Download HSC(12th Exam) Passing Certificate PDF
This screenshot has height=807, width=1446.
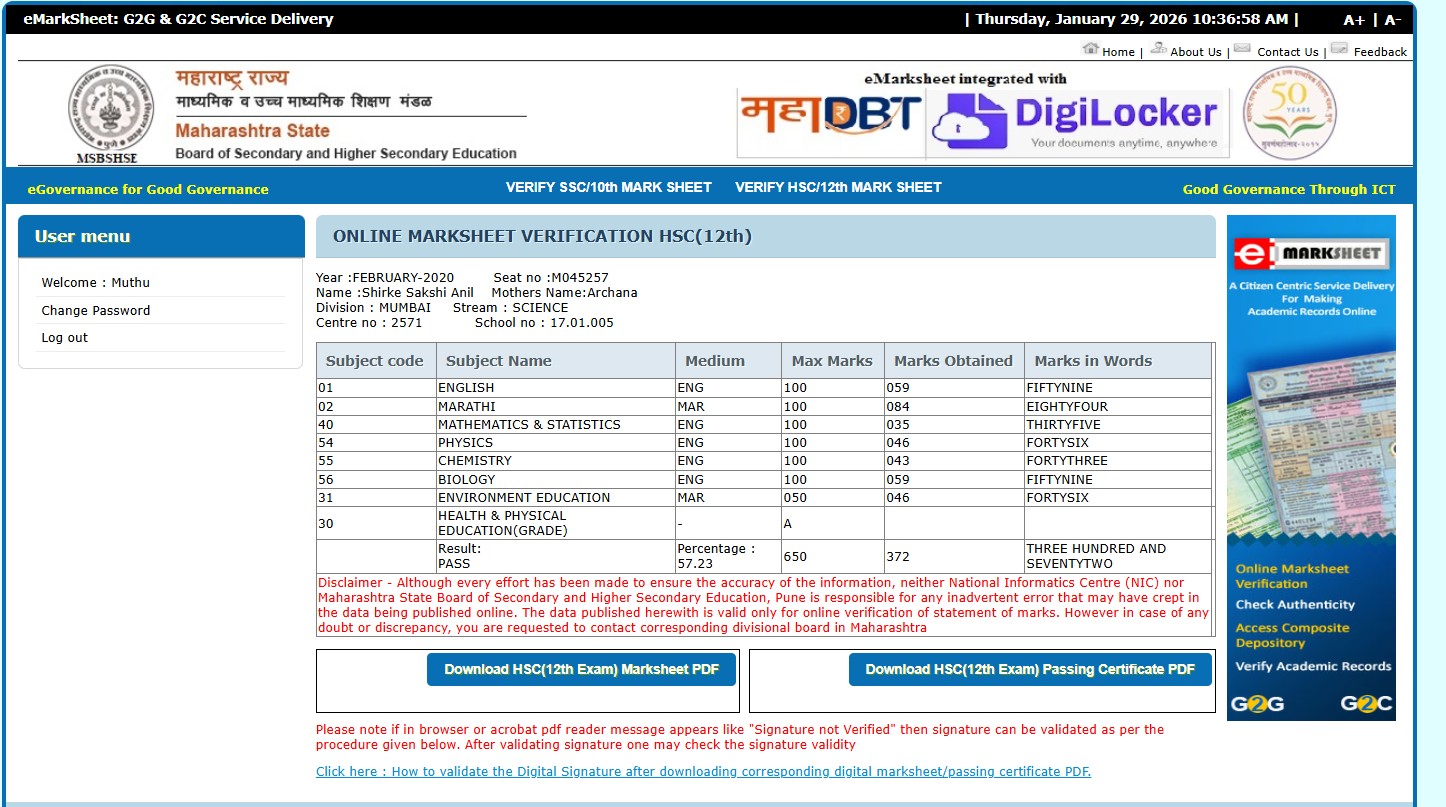coord(1029,669)
